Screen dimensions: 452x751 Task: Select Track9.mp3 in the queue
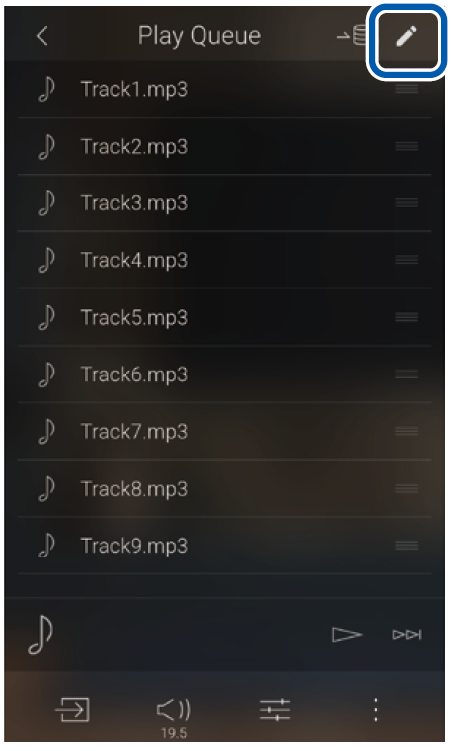pos(225,546)
